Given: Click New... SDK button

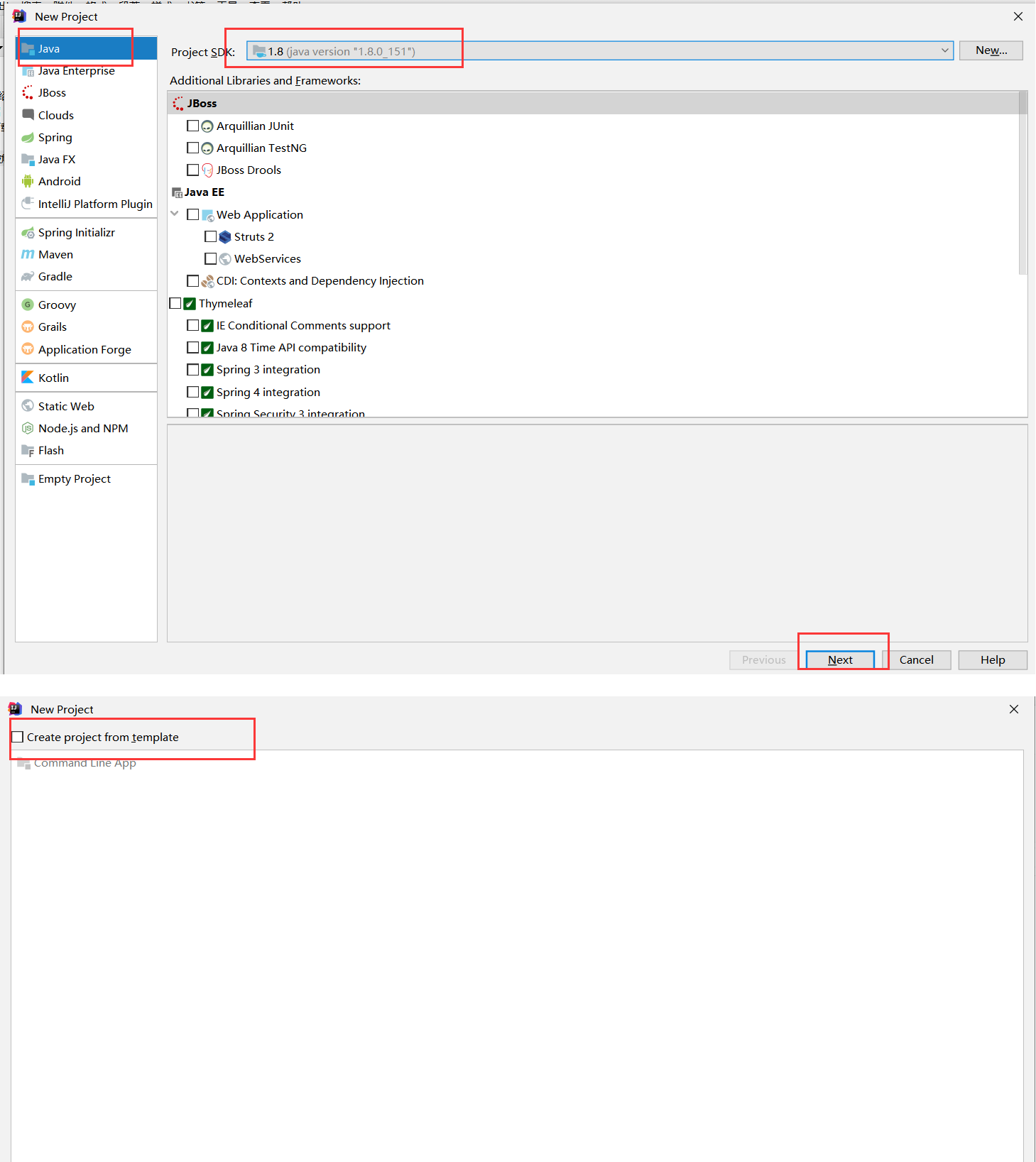Looking at the screenshot, I should point(991,50).
